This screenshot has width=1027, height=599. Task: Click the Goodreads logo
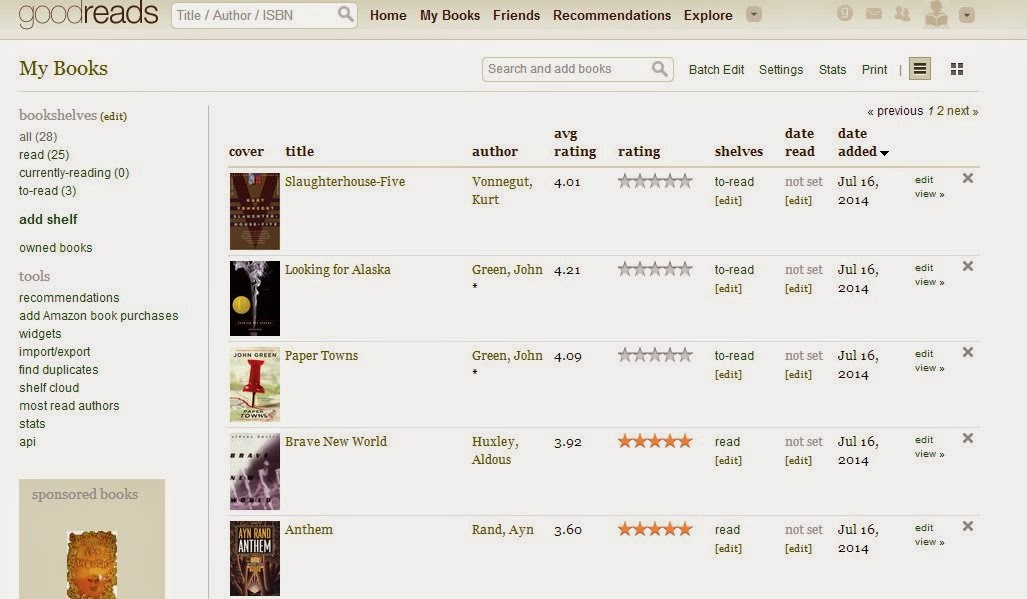[88, 13]
